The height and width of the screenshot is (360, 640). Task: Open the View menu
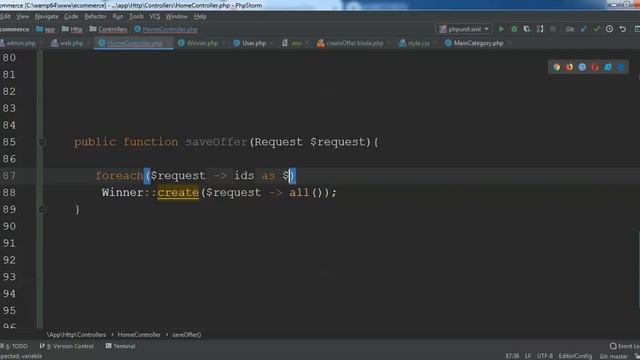22,16
